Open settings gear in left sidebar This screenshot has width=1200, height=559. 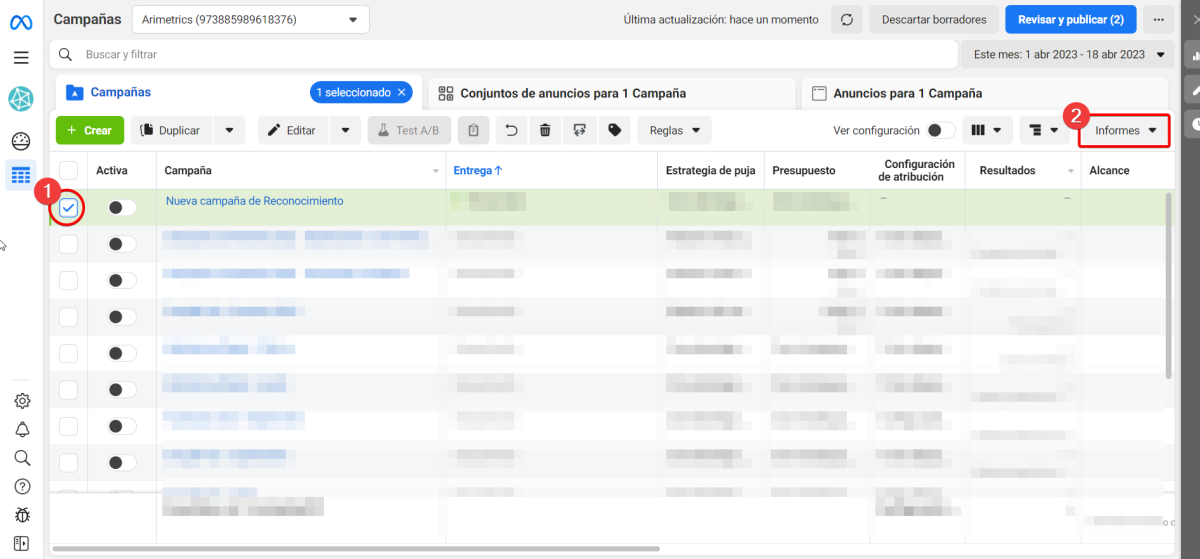pyautogui.click(x=22, y=401)
